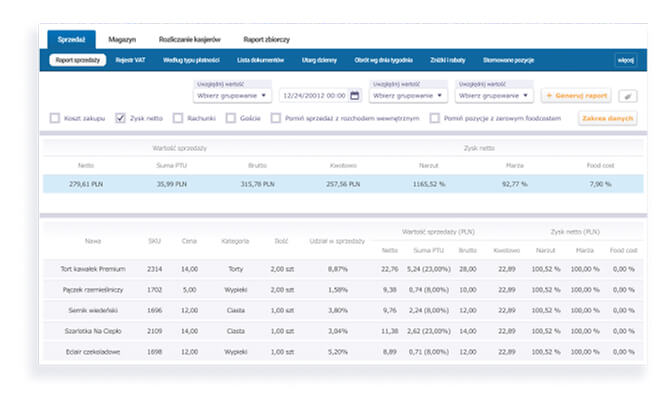The width and height of the screenshot is (658, 418).
Task: Uncheck the Zysk netto checkbox
Action: tap(120, 118)
